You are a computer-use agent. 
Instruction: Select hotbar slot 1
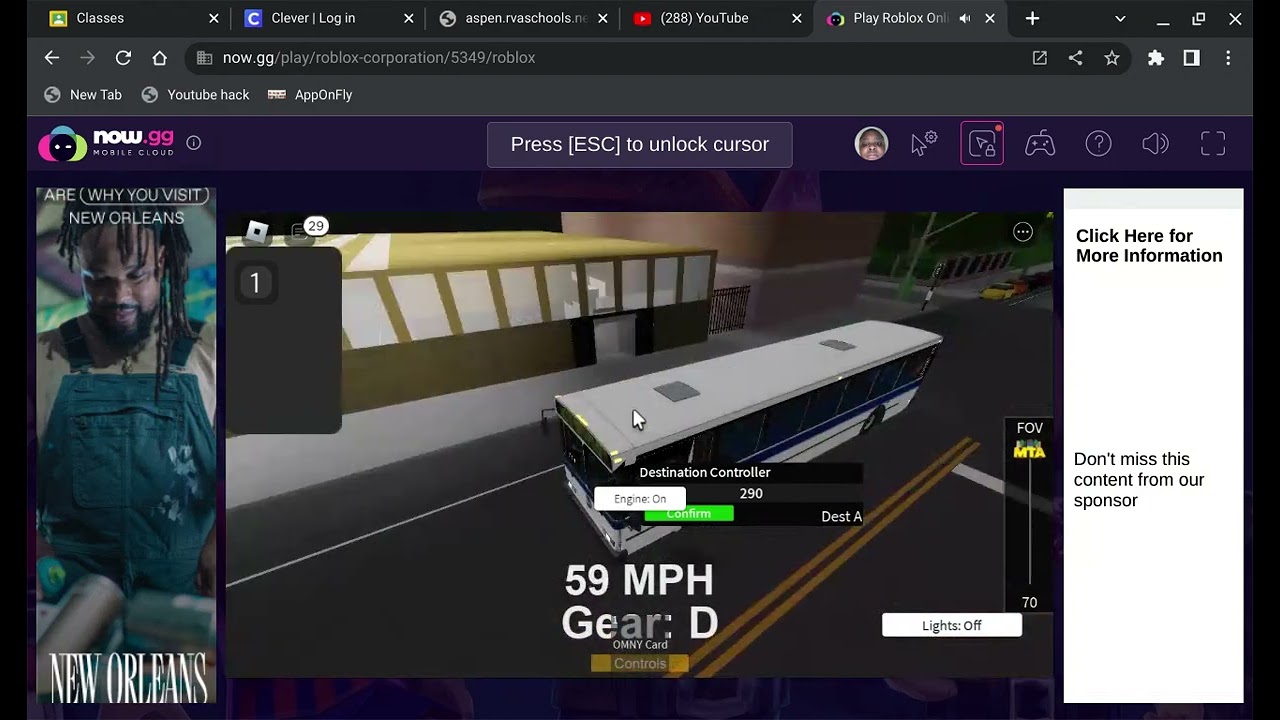pos(255,284)
